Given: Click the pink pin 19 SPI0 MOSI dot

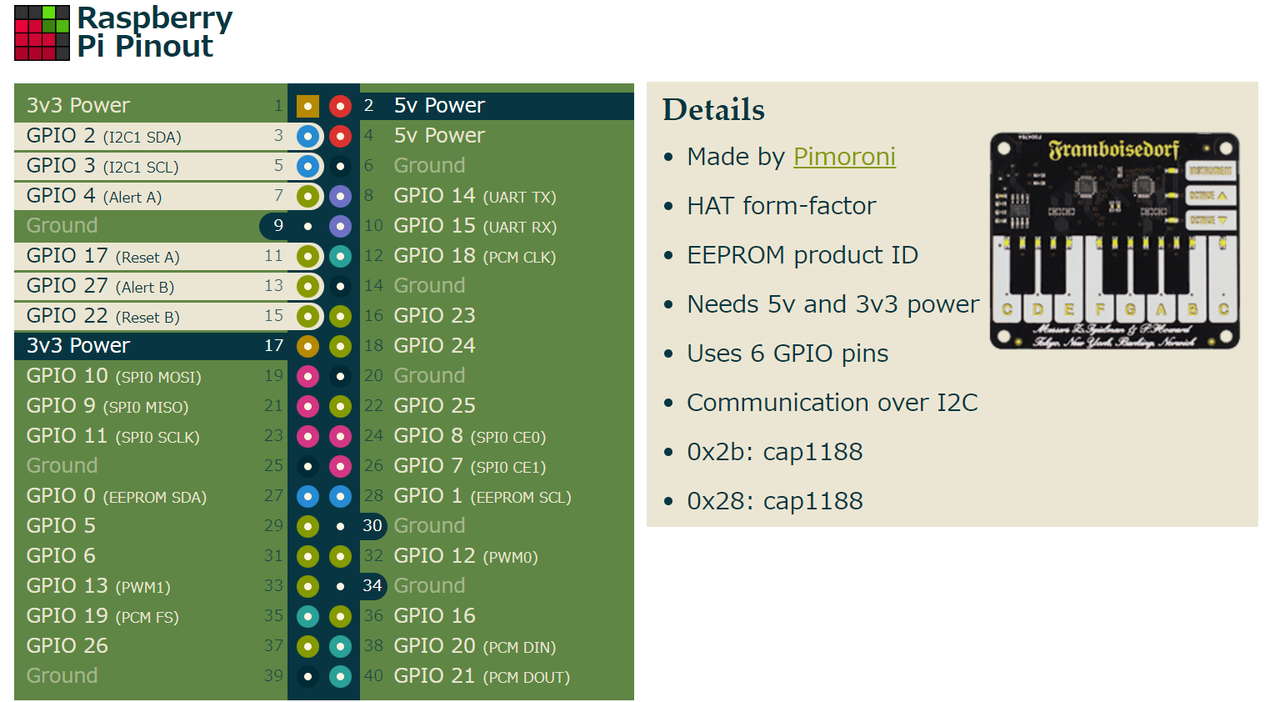Looking at the screenshot, I should coord(308,376).
